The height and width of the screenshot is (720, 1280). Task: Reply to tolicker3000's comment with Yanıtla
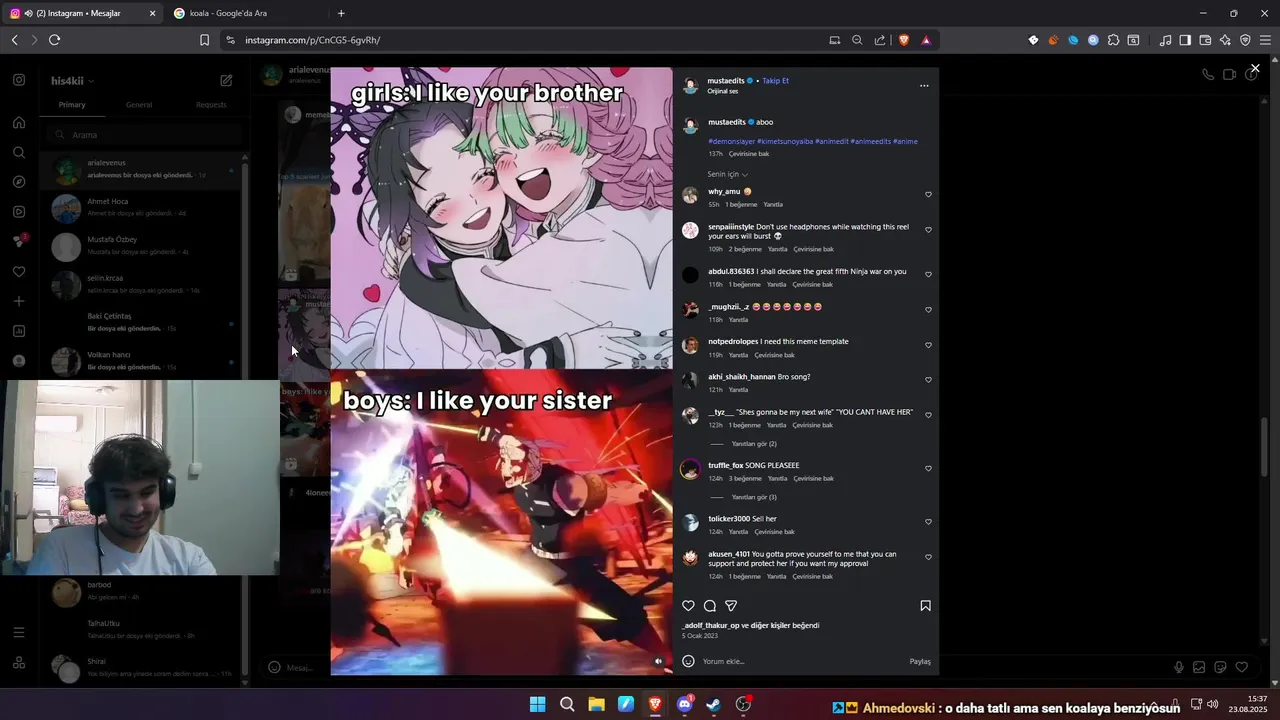(738, 532)
